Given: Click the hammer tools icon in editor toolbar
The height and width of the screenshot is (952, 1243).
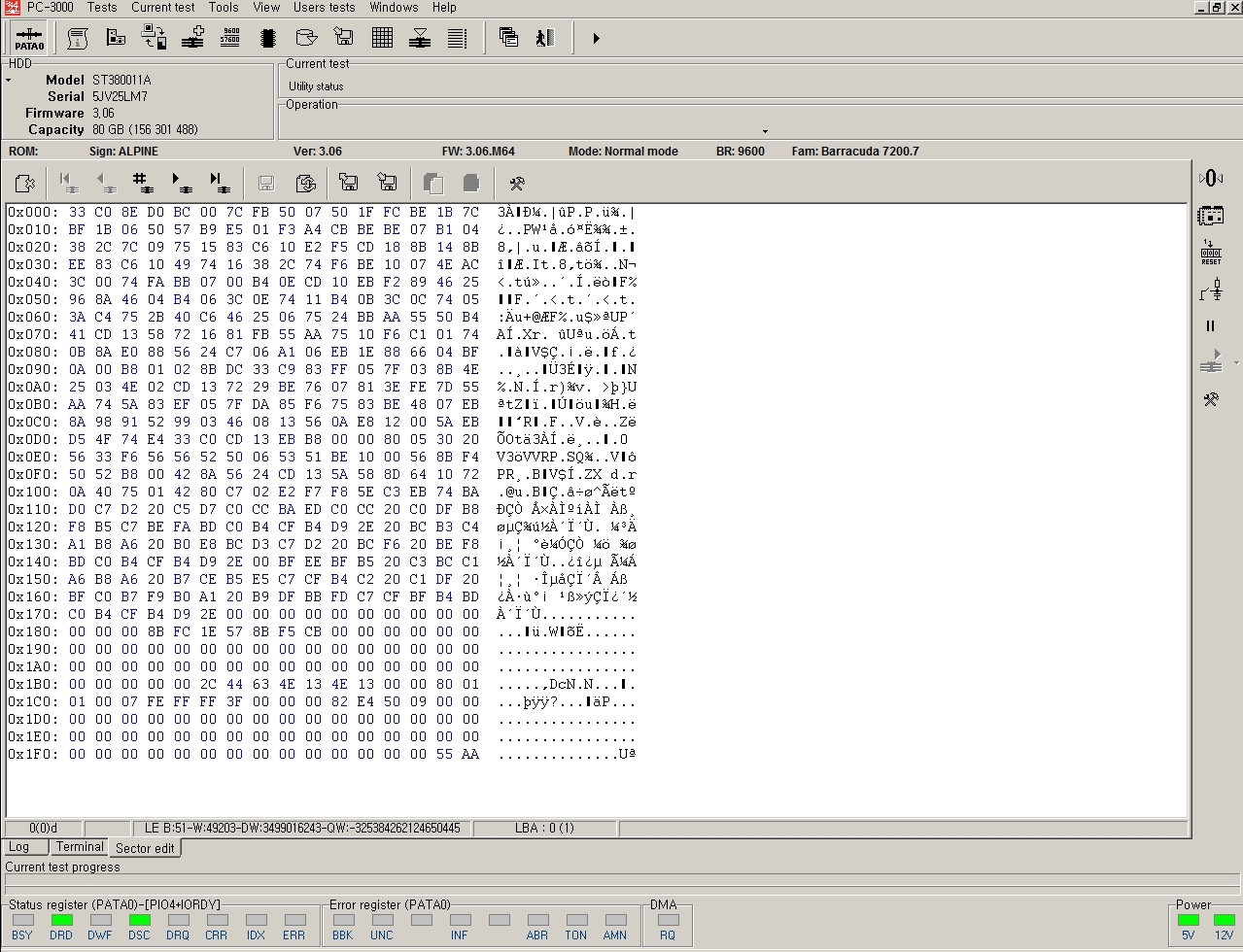Looking at the screenshot, I should click(517, 183).
